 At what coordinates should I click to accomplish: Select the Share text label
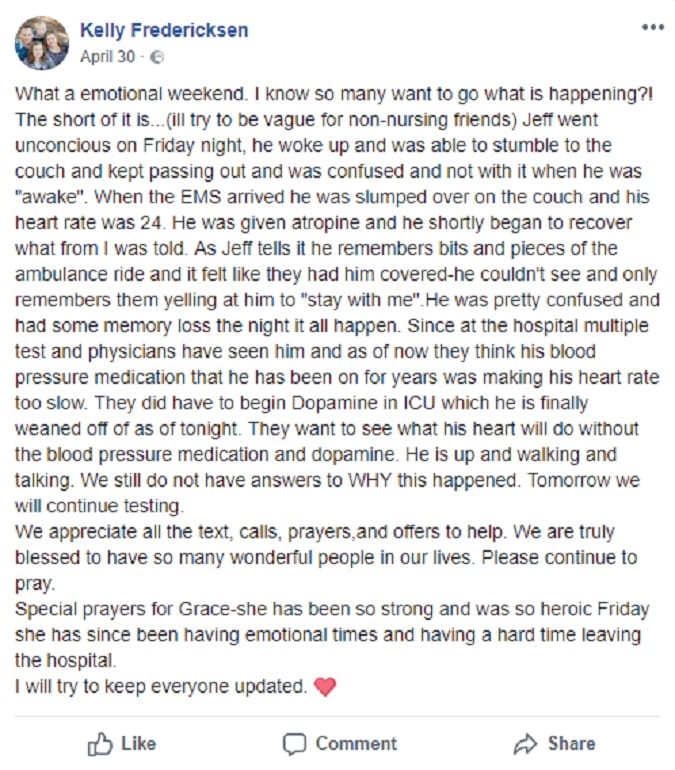(571, 743)
